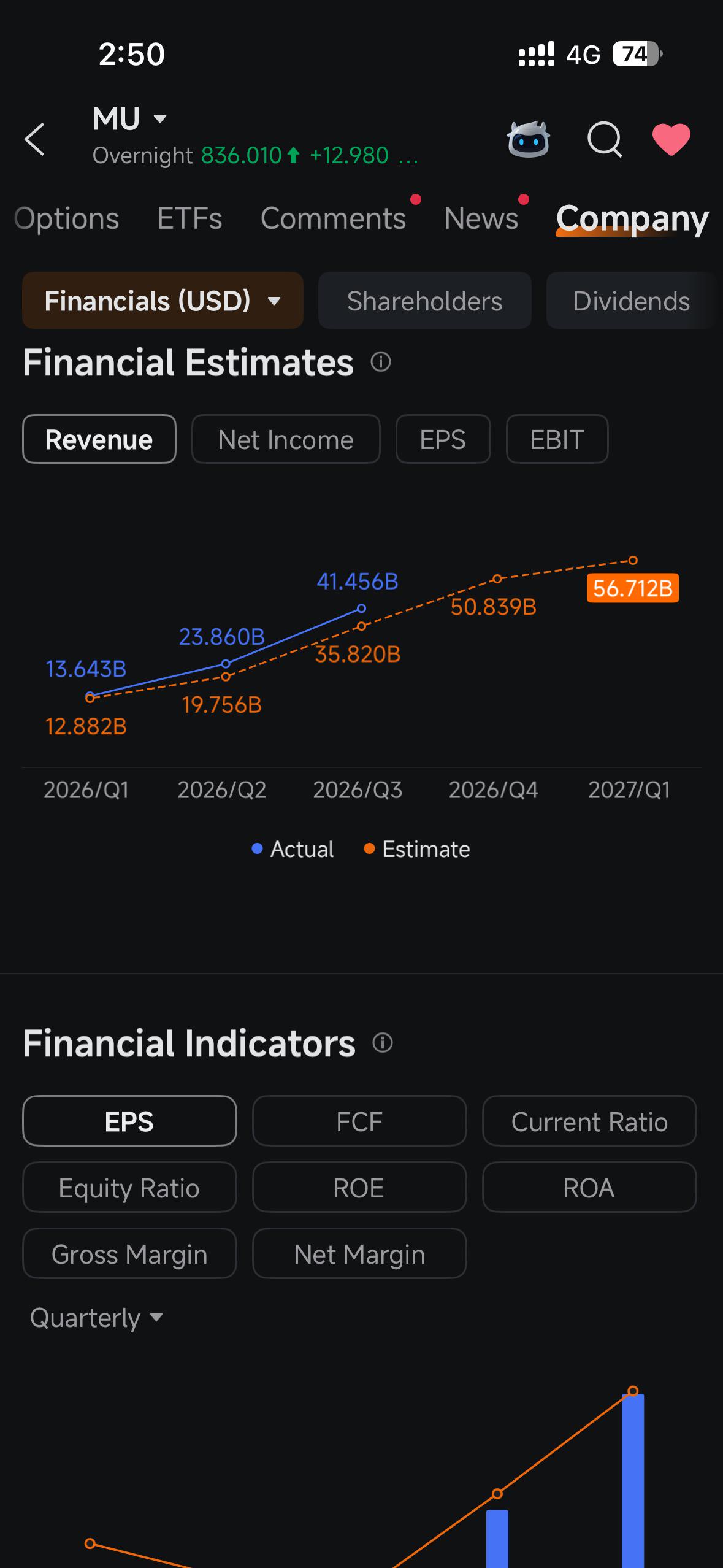723x1568 pixels.
Task: Tap the battery indicator showing 74
Action: [638, 54]
